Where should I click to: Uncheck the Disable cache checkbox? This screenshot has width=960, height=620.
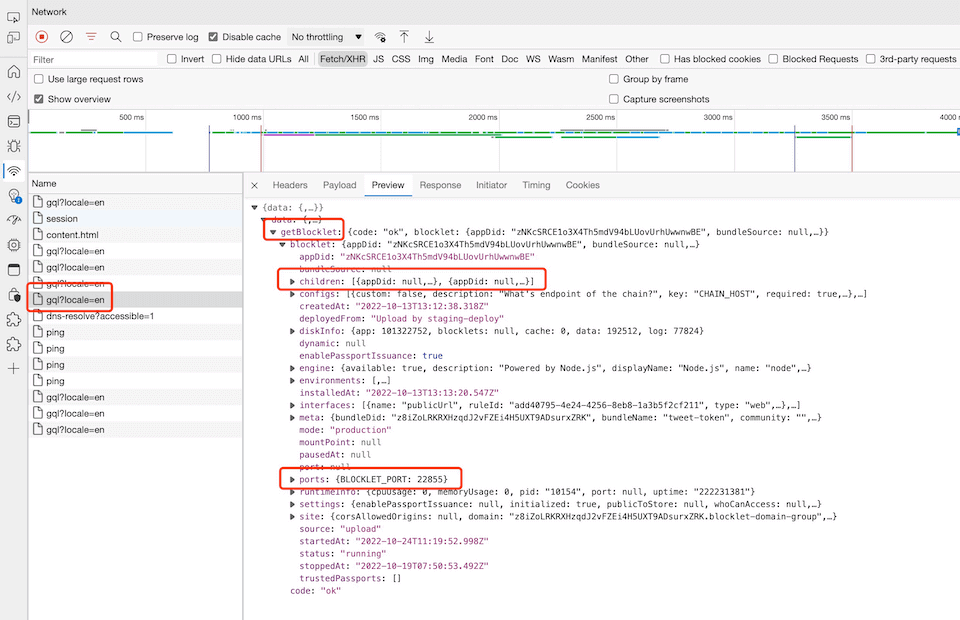pyautogui.click(x=214, y=37)
